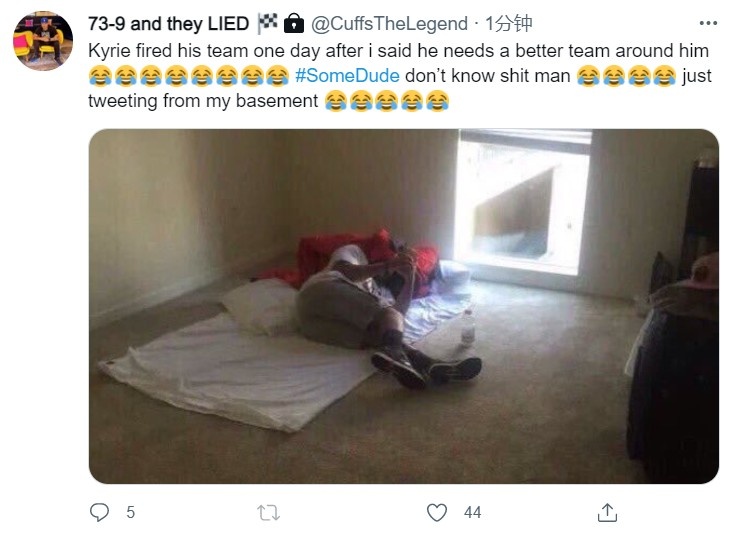Open the profile named 73-9 and they LIED
The image size is (735, 533).
point(168,23)
